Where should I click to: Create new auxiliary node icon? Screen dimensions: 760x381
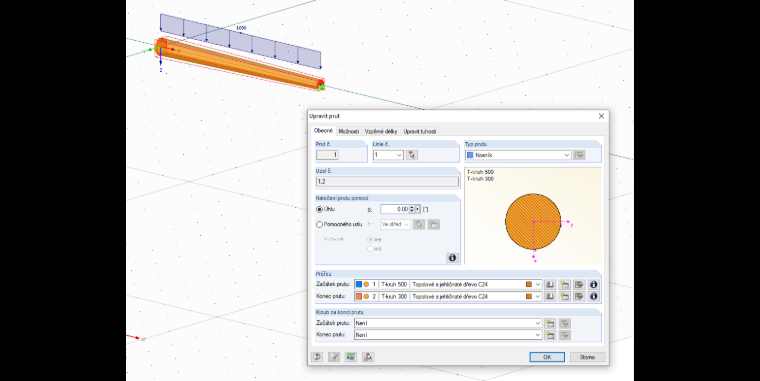pos(434,224)
